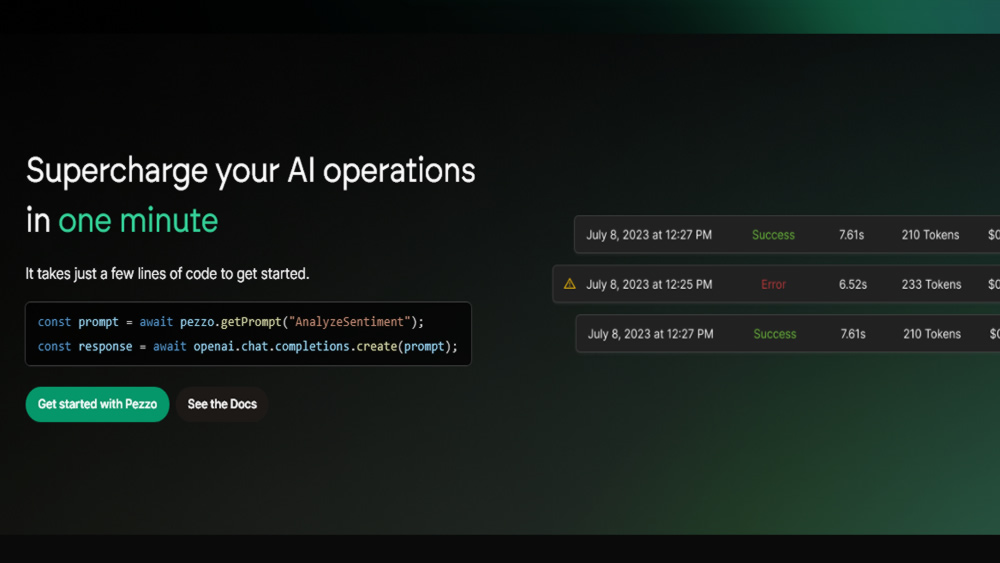This screenshot has width=1000, height=563.
Task: Click the green "one minute" heading text
Action: click(138, 221)
